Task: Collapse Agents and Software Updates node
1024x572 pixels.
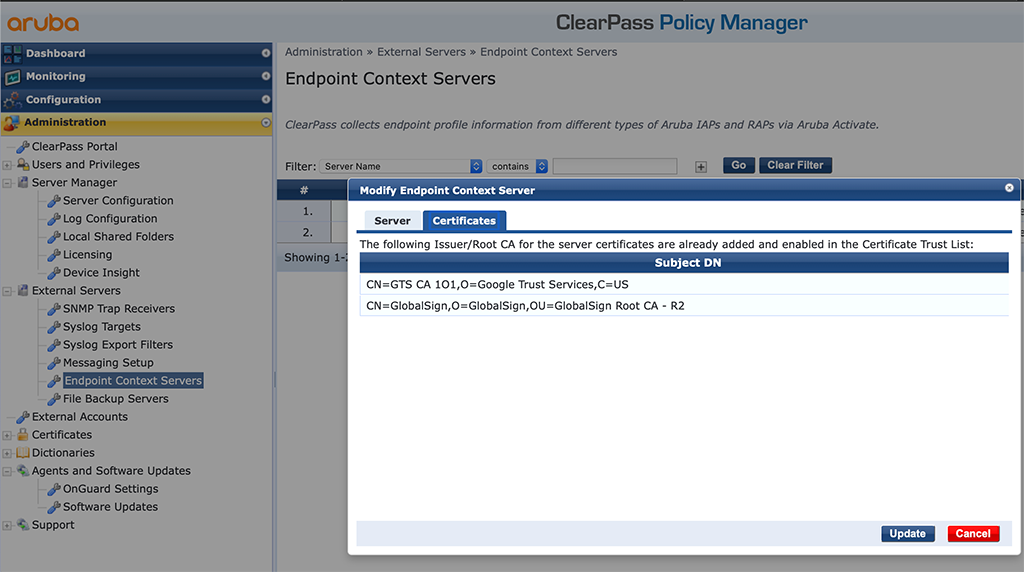Action: pos(7,471)
